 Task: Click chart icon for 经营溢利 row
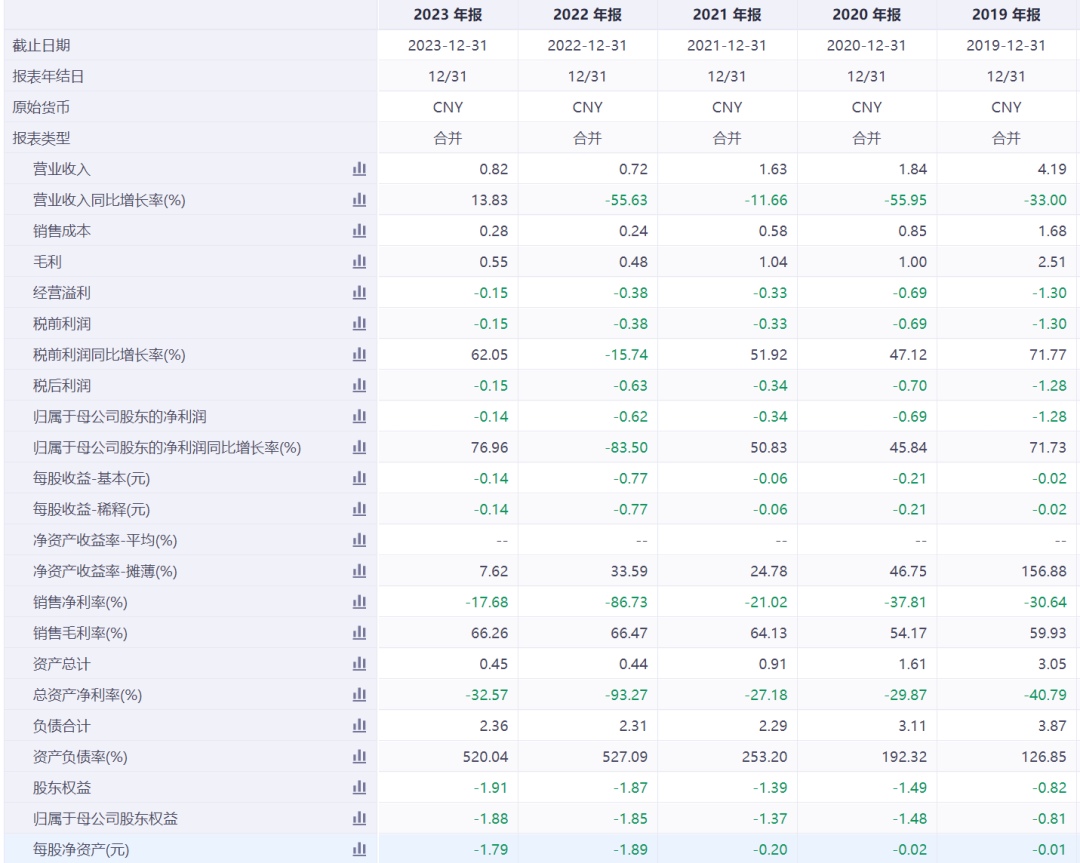pyautogui.click(x=359, y=293)
